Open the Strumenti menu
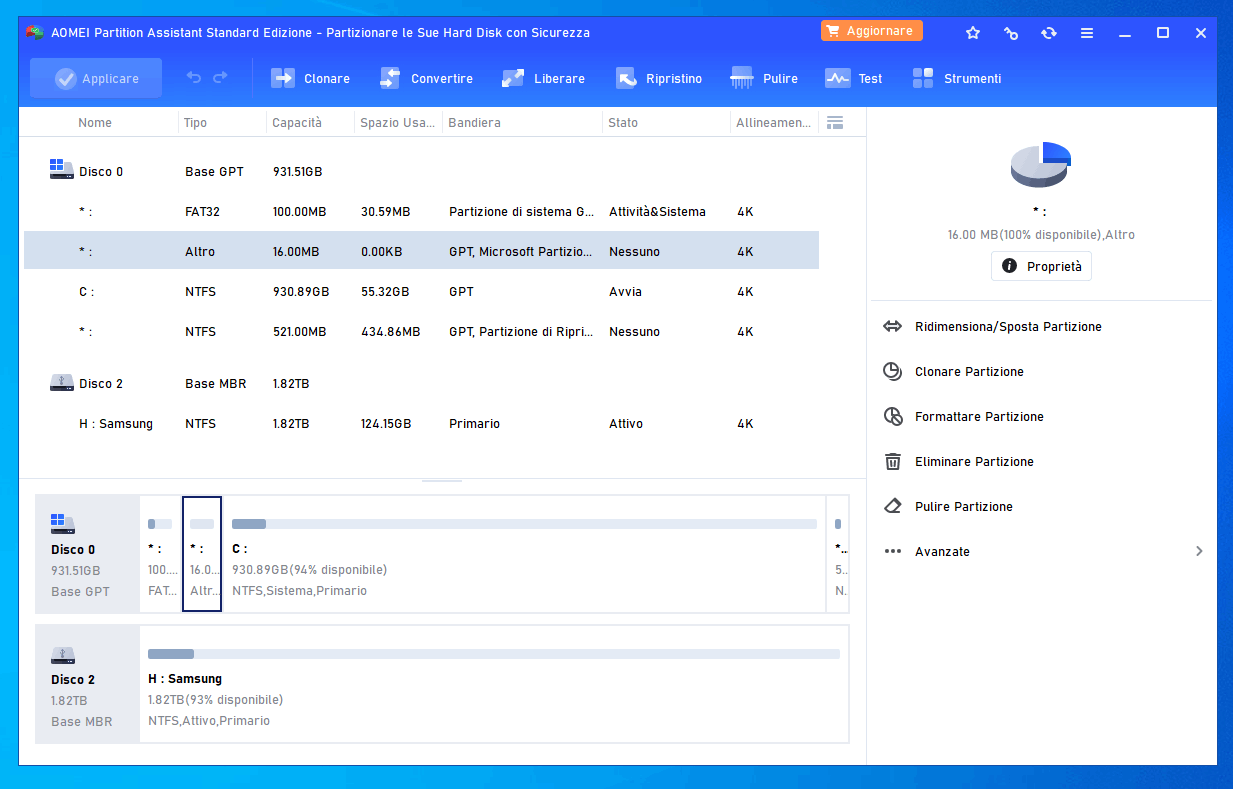The height and width of the screenshot is (789, 1233). 957,78
